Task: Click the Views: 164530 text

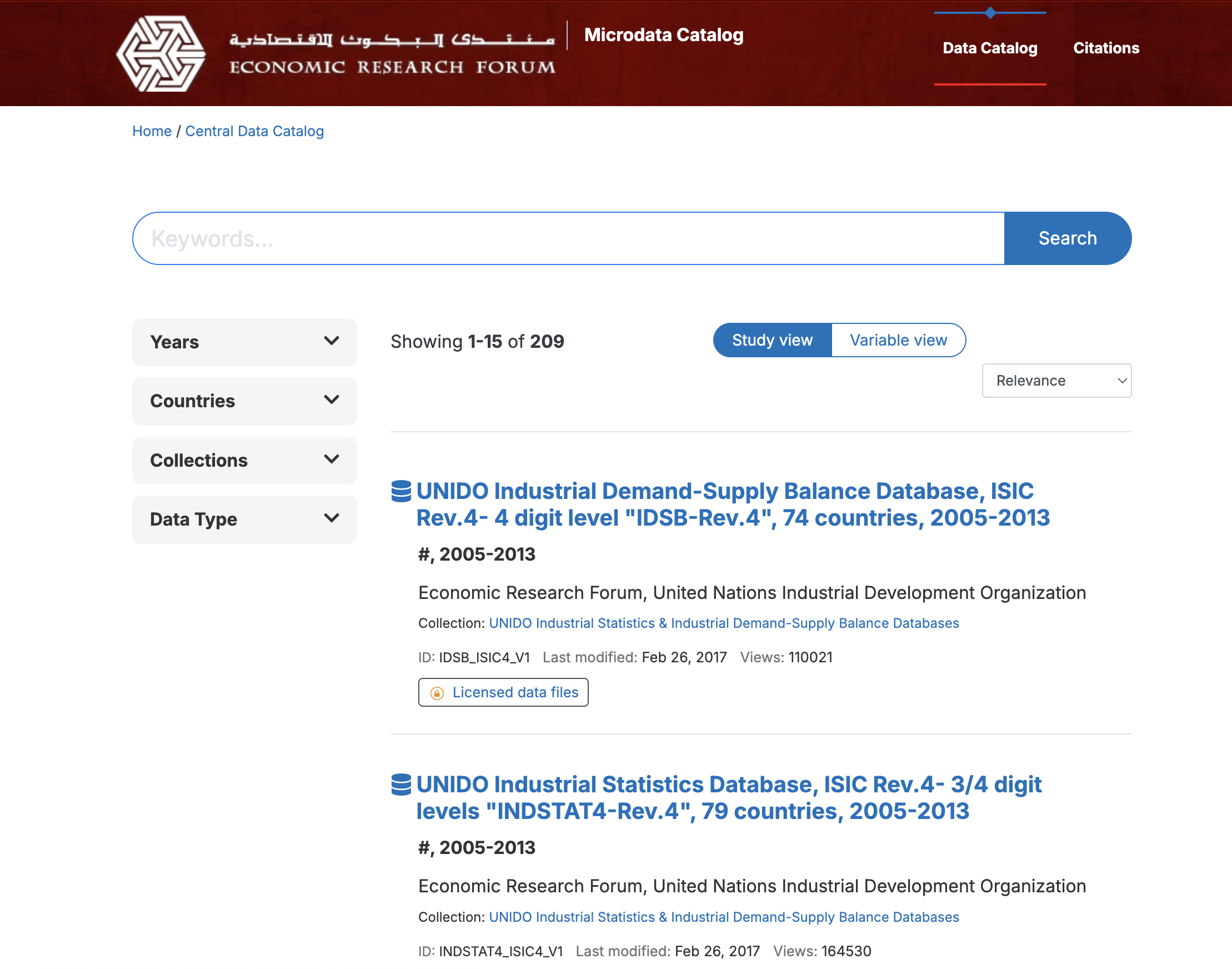Action: [822, 951]
